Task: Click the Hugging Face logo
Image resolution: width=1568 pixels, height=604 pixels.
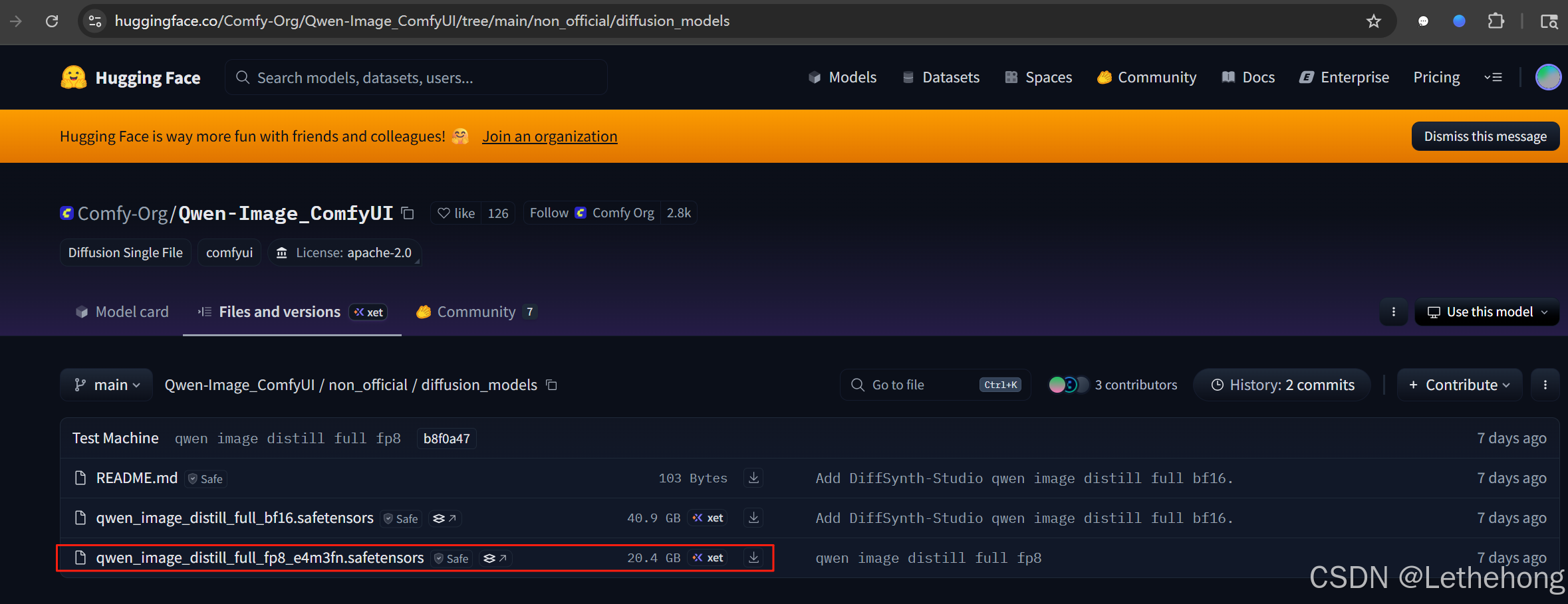Action: pos(130,78)
